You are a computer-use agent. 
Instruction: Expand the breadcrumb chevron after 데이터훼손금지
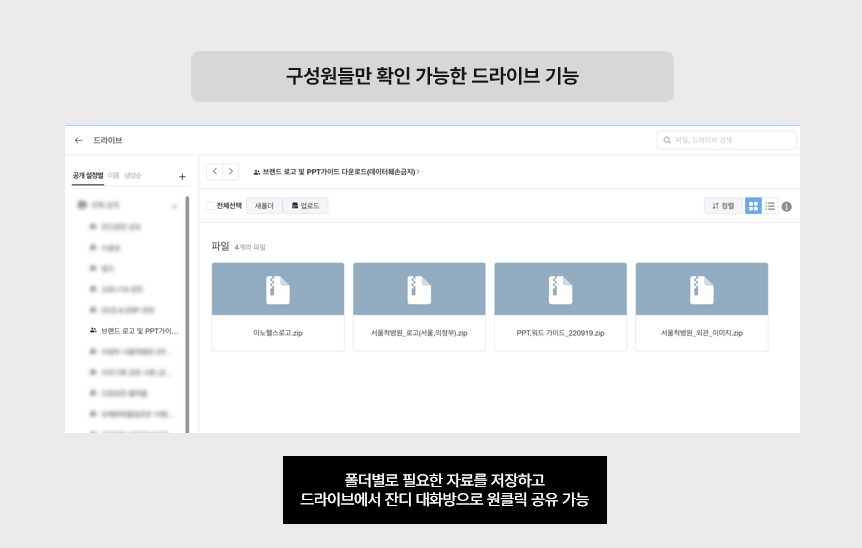(x=418, y=172)
